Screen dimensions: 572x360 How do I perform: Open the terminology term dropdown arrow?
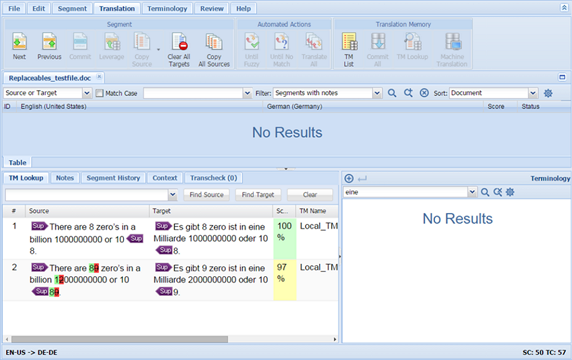pos(472,192)
